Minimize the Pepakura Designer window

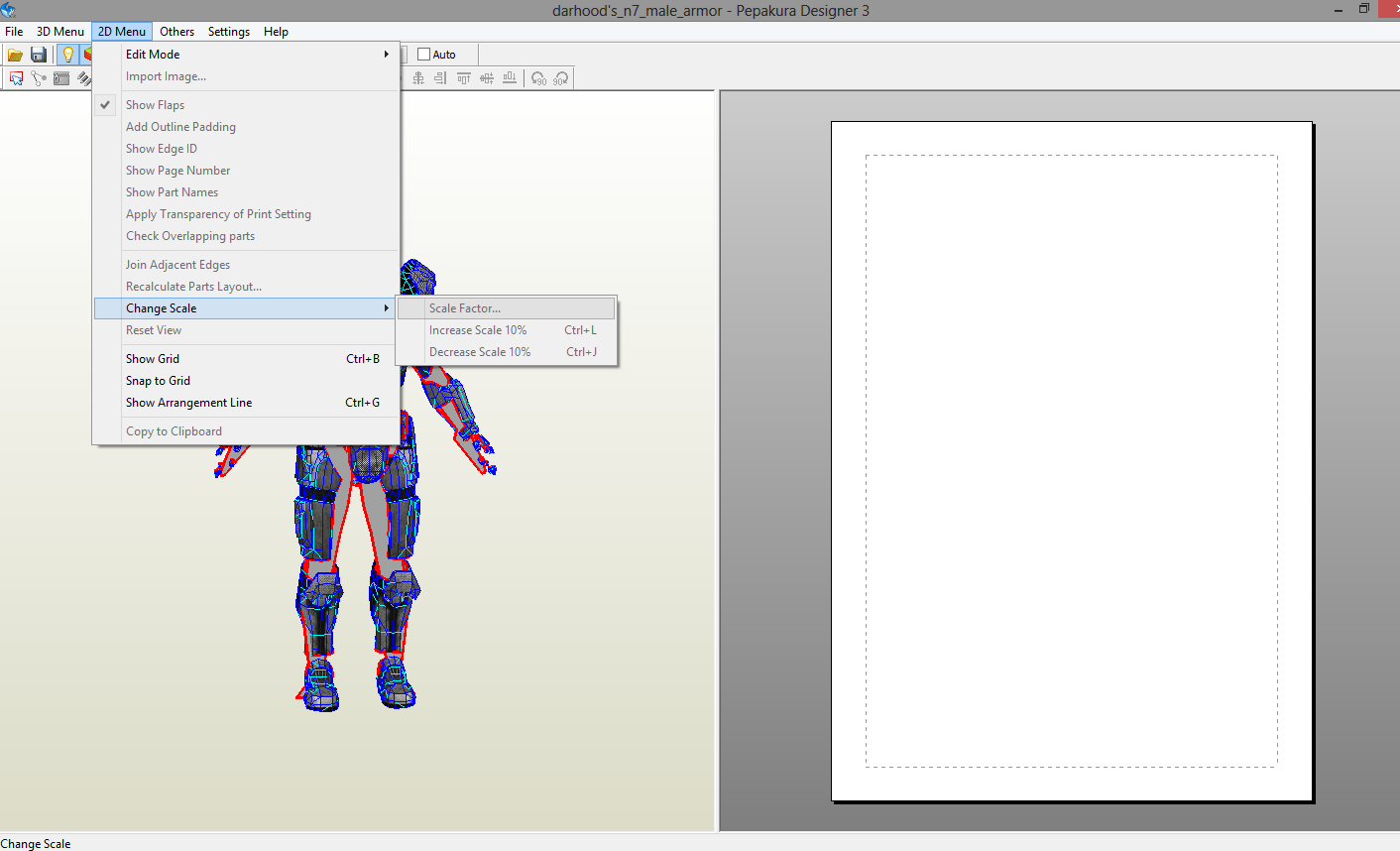[x=1337, y=9]
